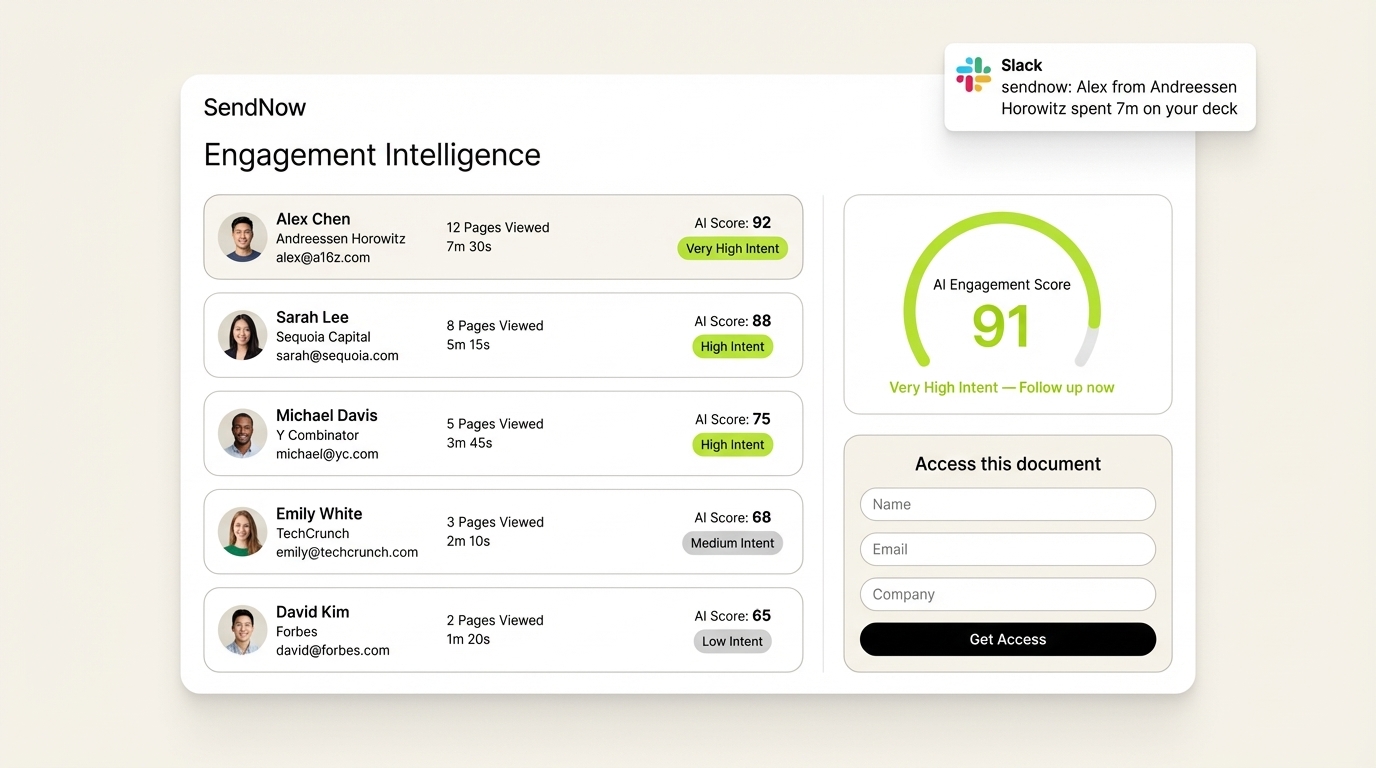Open Sarah Lee's engagement row

click(503, 335)
